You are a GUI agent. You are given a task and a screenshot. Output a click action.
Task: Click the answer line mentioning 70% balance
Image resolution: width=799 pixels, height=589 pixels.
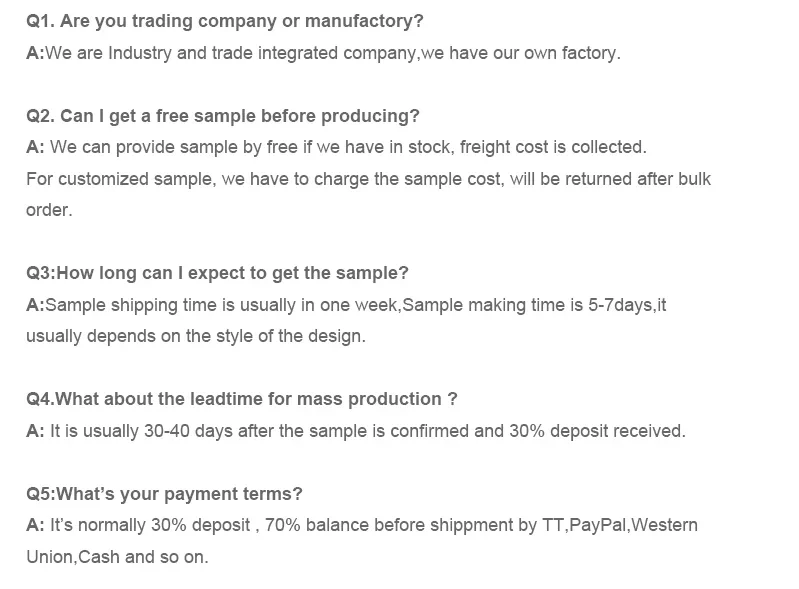pyautogui.click(x=361, y=525)
